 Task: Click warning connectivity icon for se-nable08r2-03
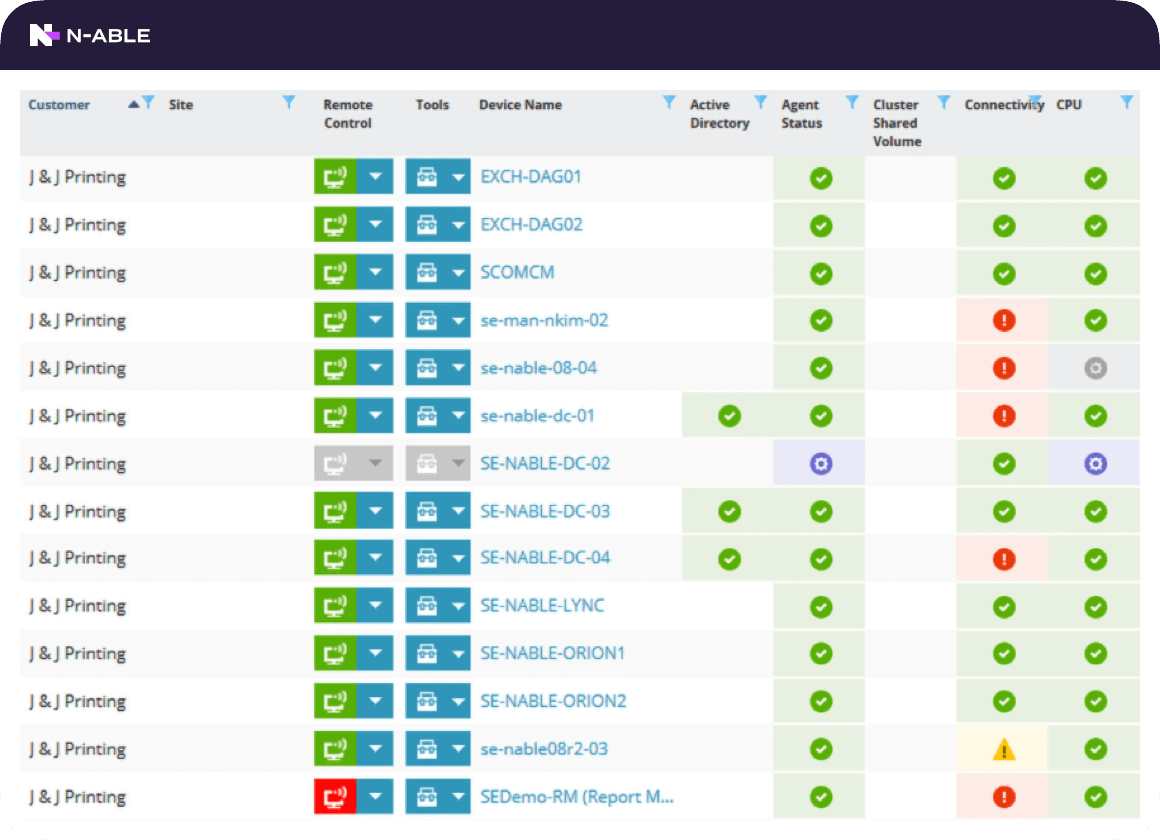(x=1003, y=749)
